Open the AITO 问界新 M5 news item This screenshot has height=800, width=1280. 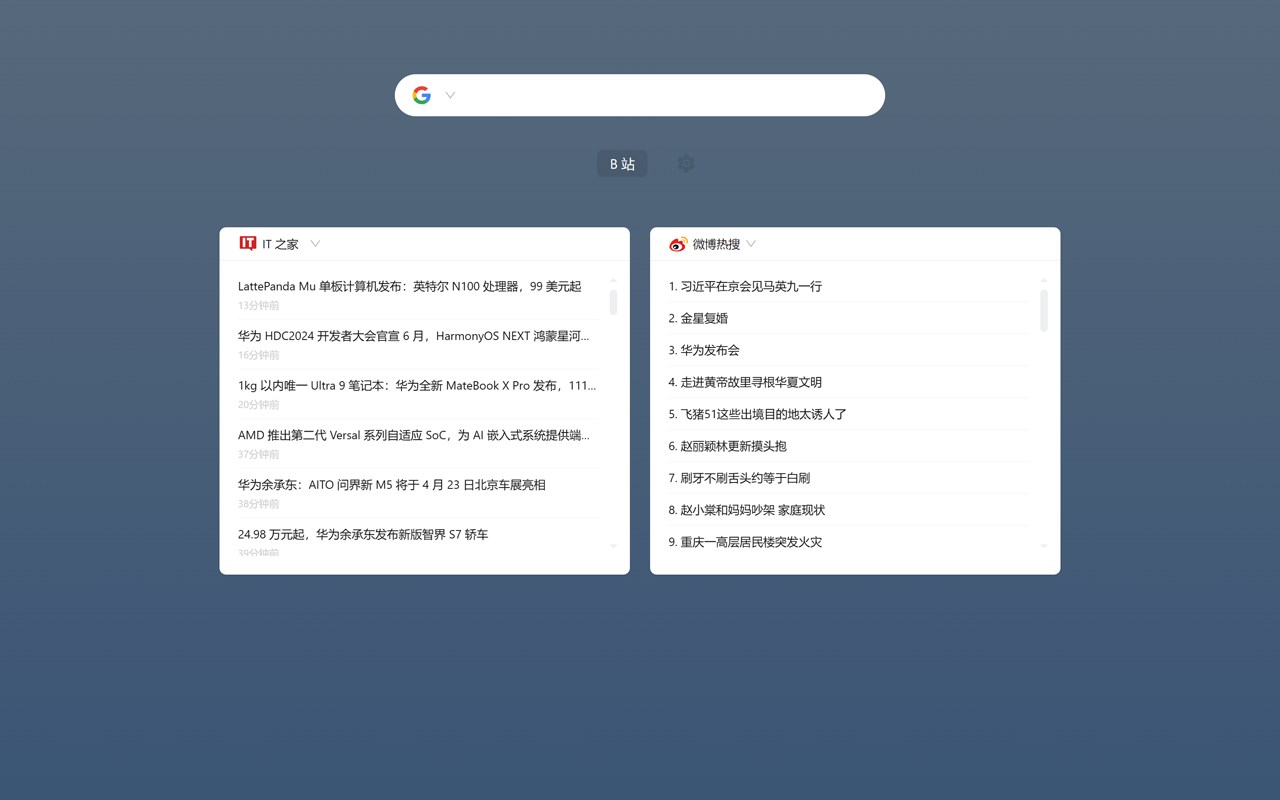tap(392, 484)
